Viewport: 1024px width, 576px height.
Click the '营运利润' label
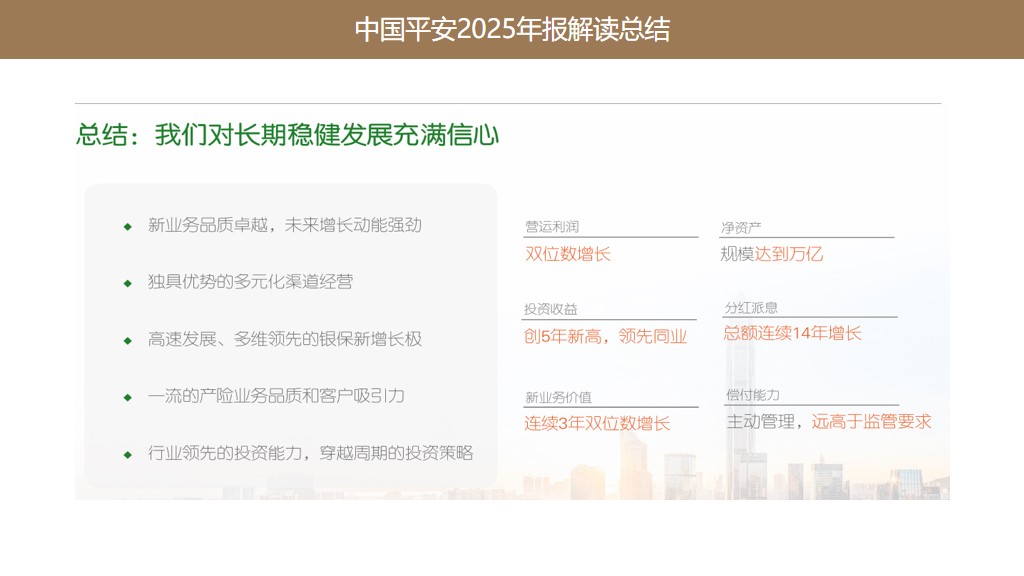[552, 227]
